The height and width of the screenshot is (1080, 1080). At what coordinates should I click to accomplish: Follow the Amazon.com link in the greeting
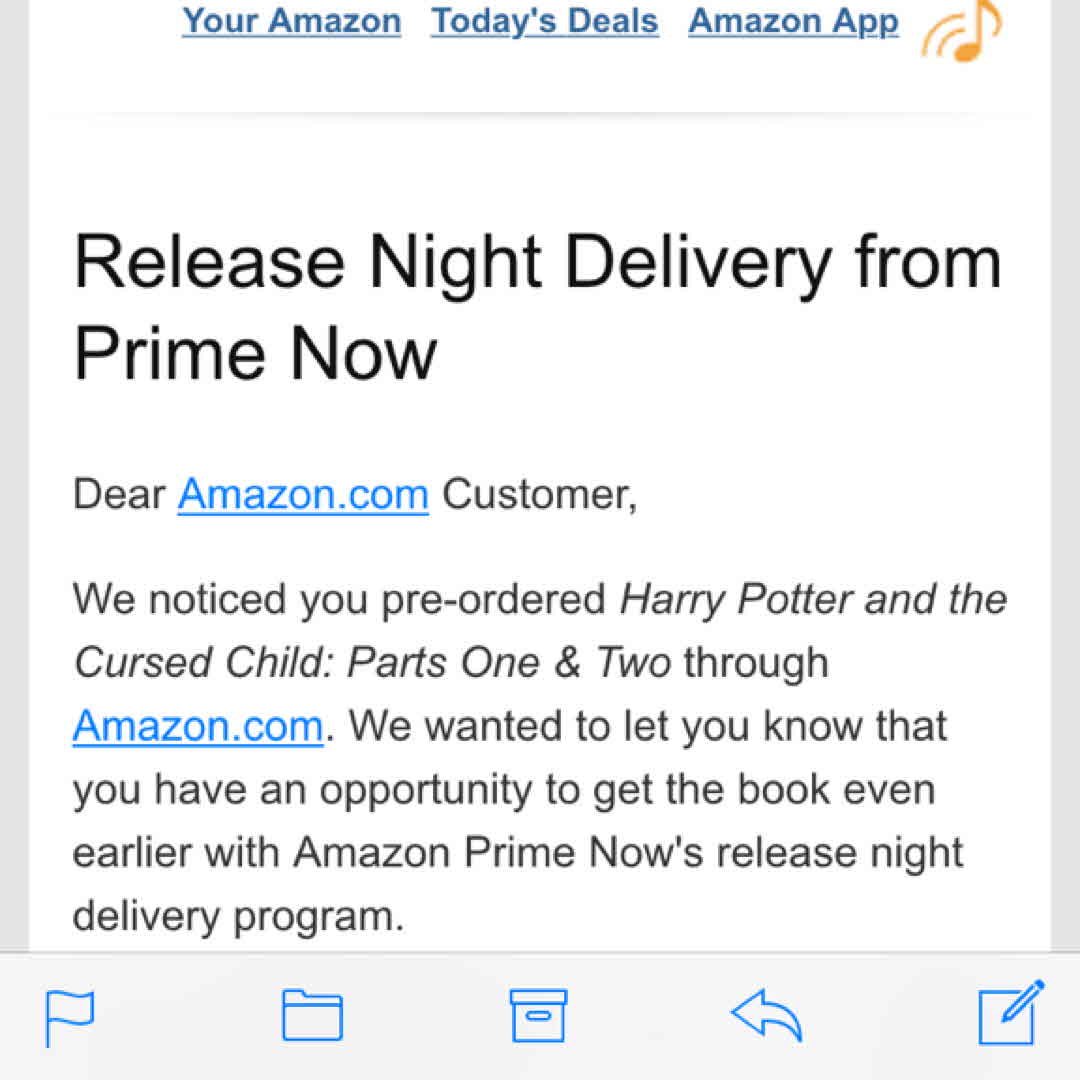(x=303, y=495)
